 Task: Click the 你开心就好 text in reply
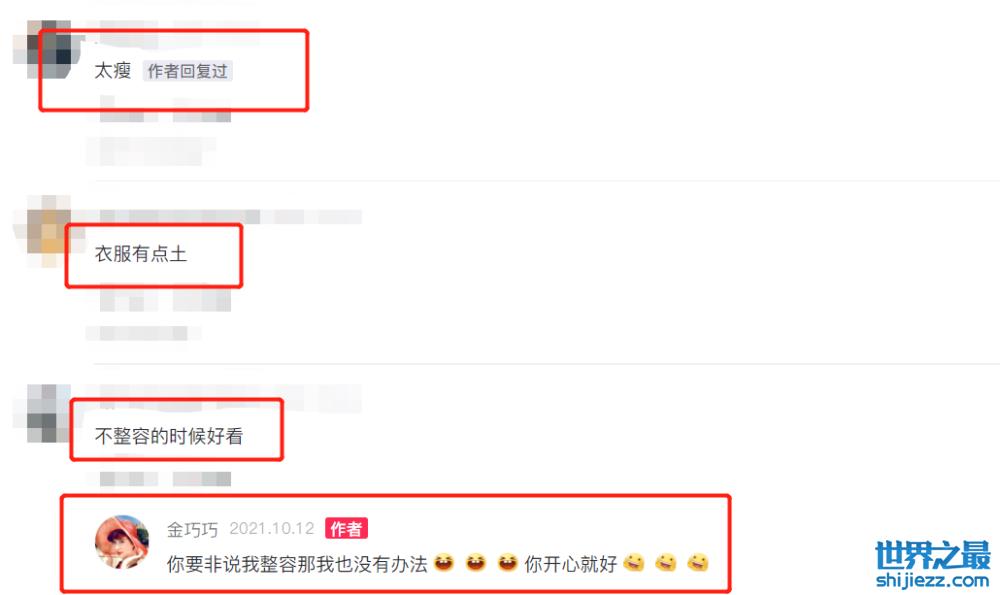coord(571,564)
